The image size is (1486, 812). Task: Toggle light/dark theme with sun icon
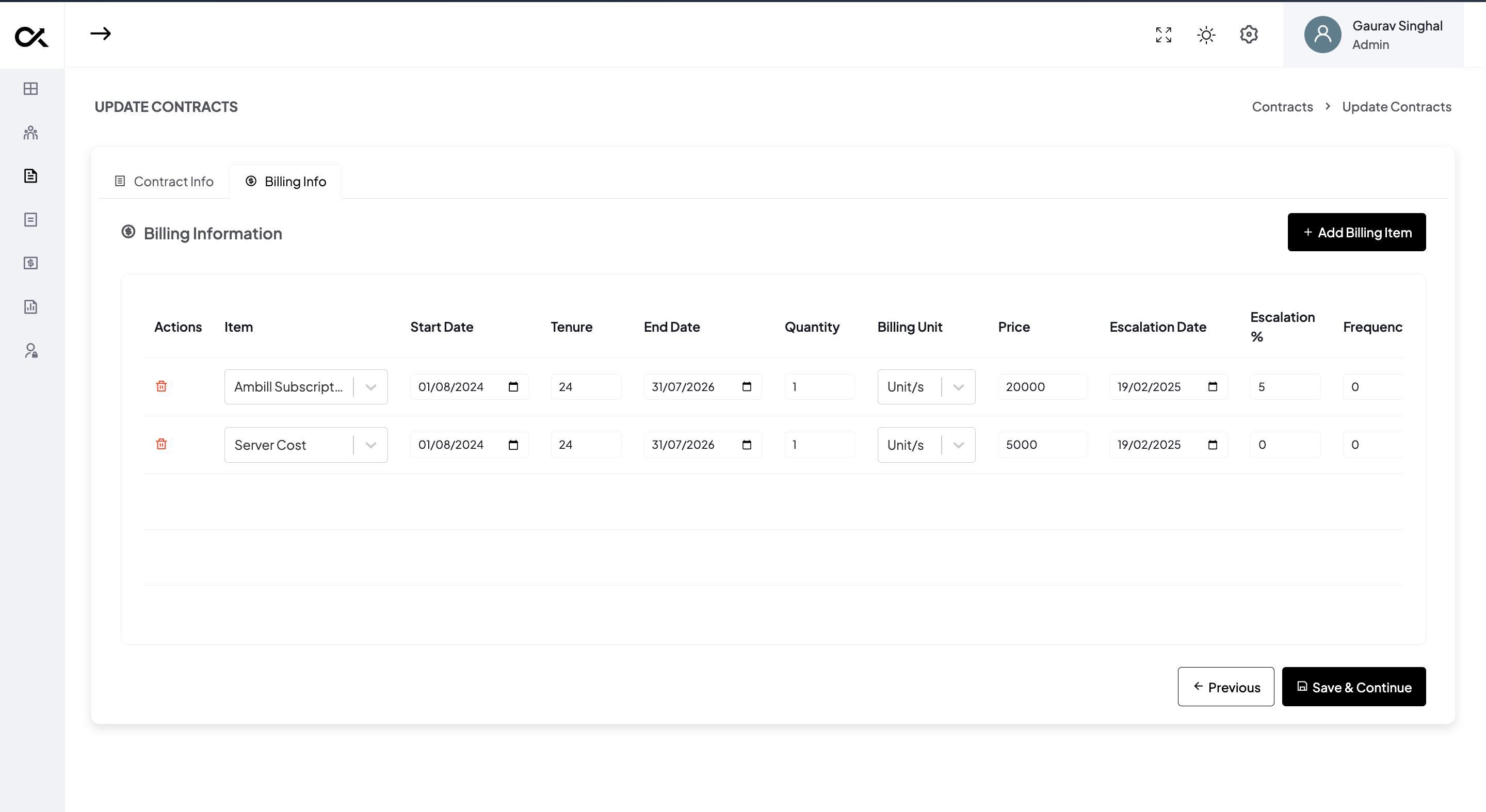coord(1206,35)
